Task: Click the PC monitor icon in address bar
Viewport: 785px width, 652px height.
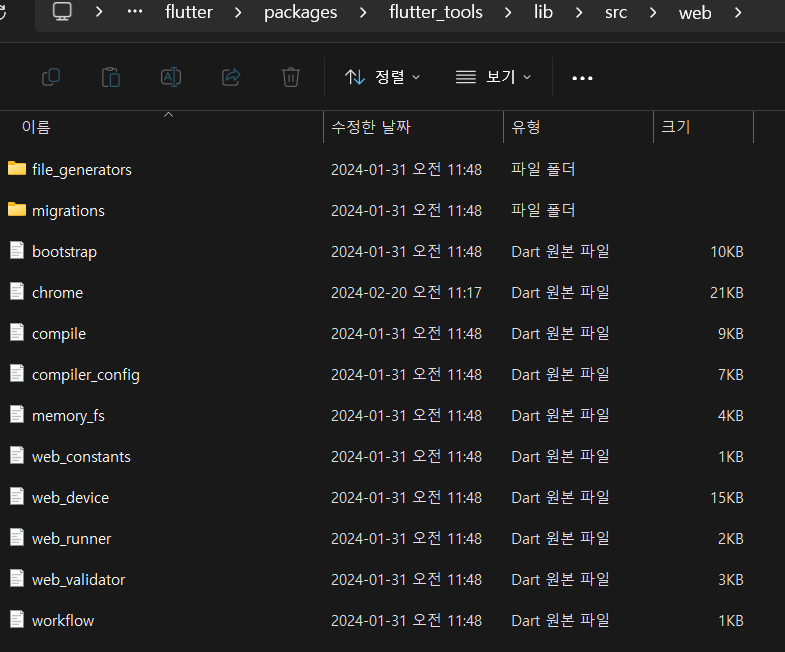Action: (62, 12)
